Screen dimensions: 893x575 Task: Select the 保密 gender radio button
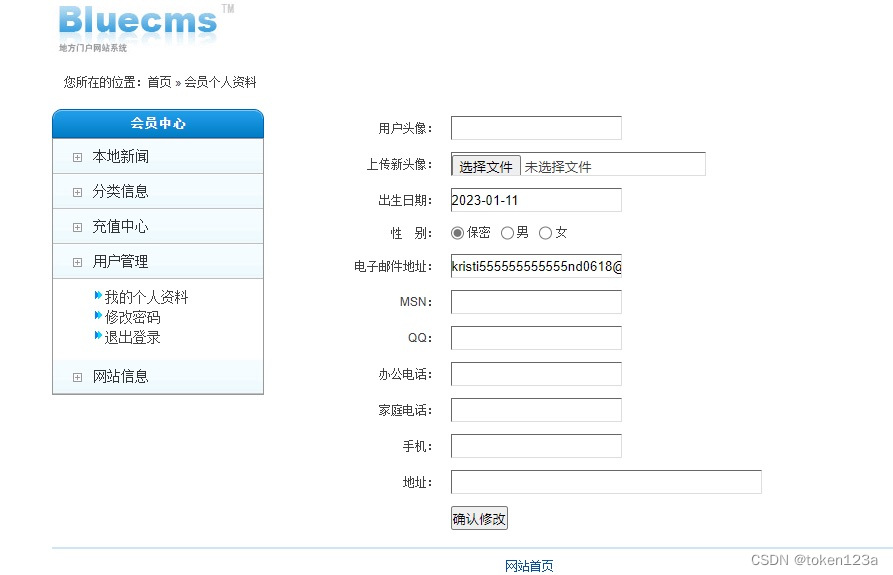tap(457, 233)
